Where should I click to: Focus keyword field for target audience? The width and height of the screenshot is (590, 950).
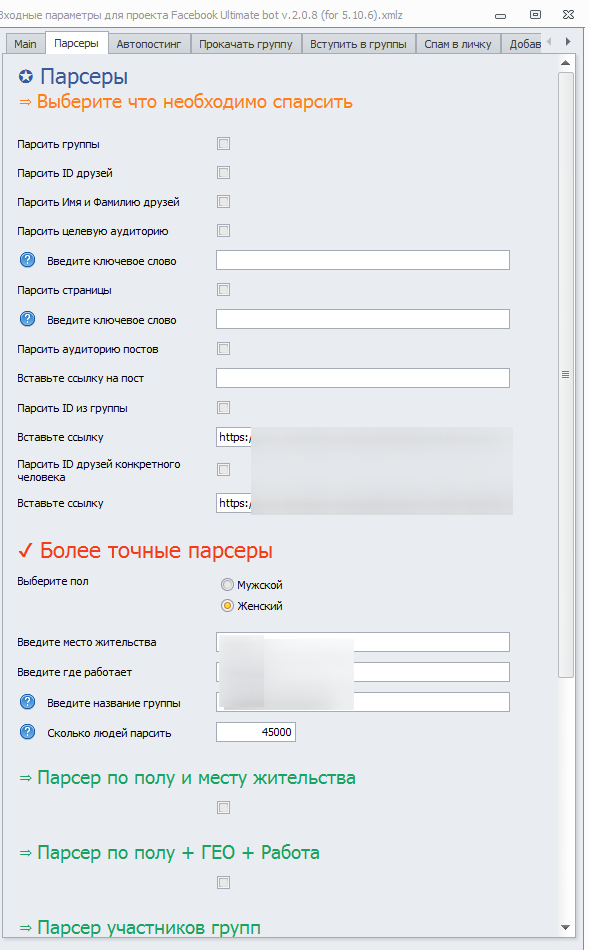point(363,261)
